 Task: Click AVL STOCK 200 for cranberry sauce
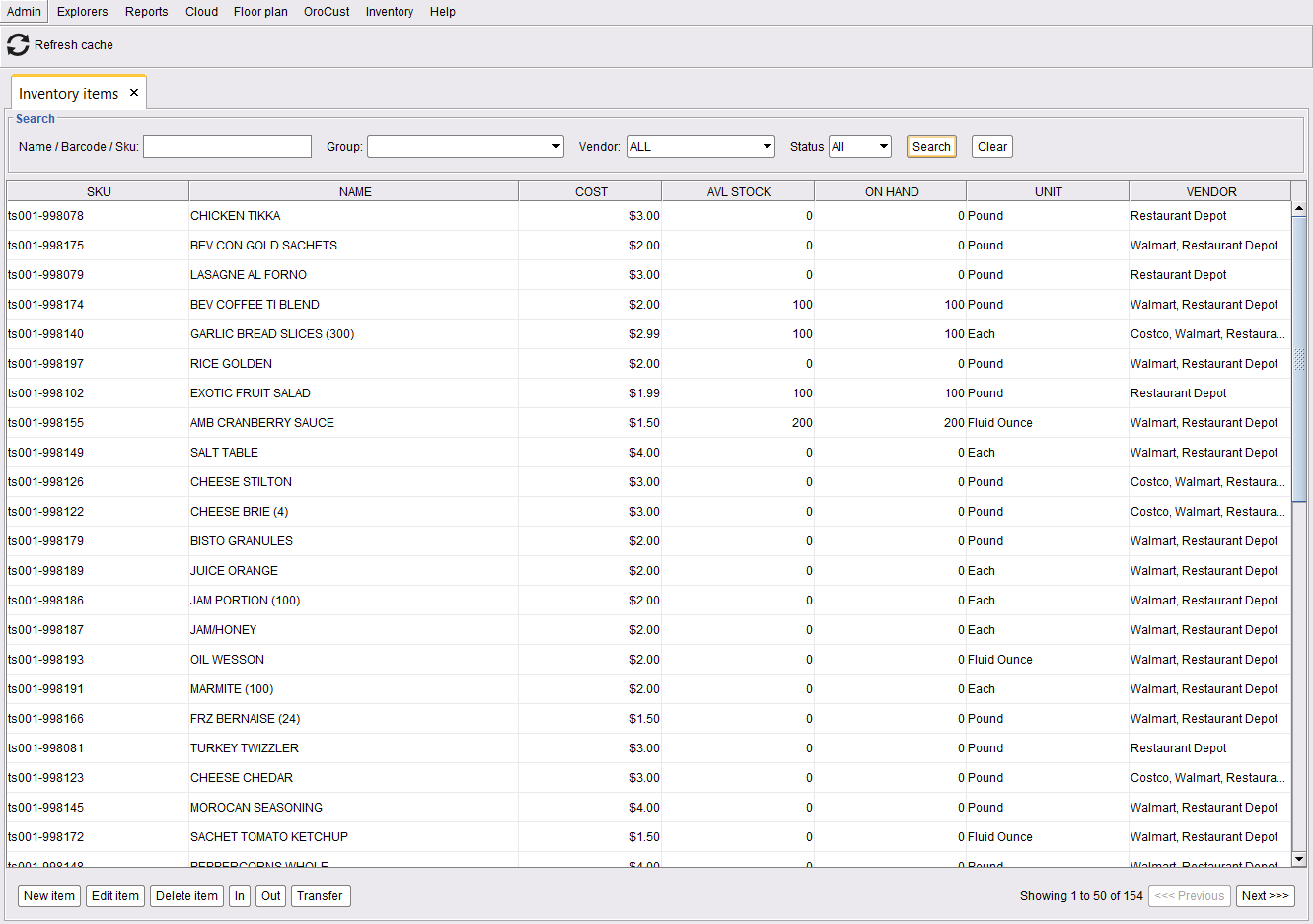tap(738, 423)
